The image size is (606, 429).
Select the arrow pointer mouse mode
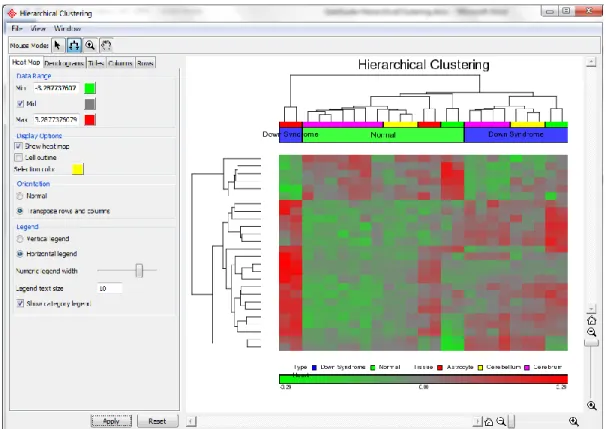(x=58, y=46)
